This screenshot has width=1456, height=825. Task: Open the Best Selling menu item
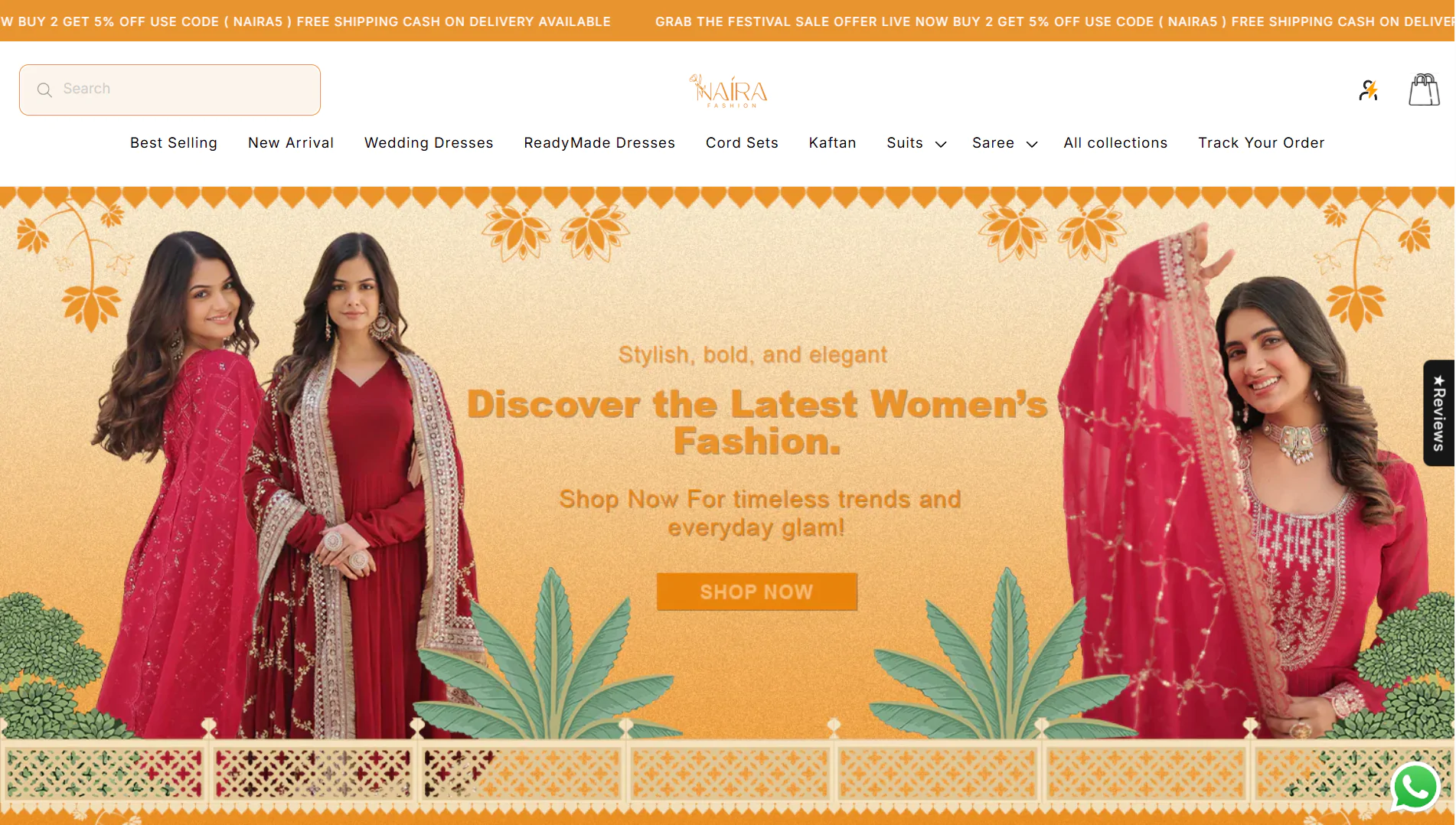[x=174, y=143]
